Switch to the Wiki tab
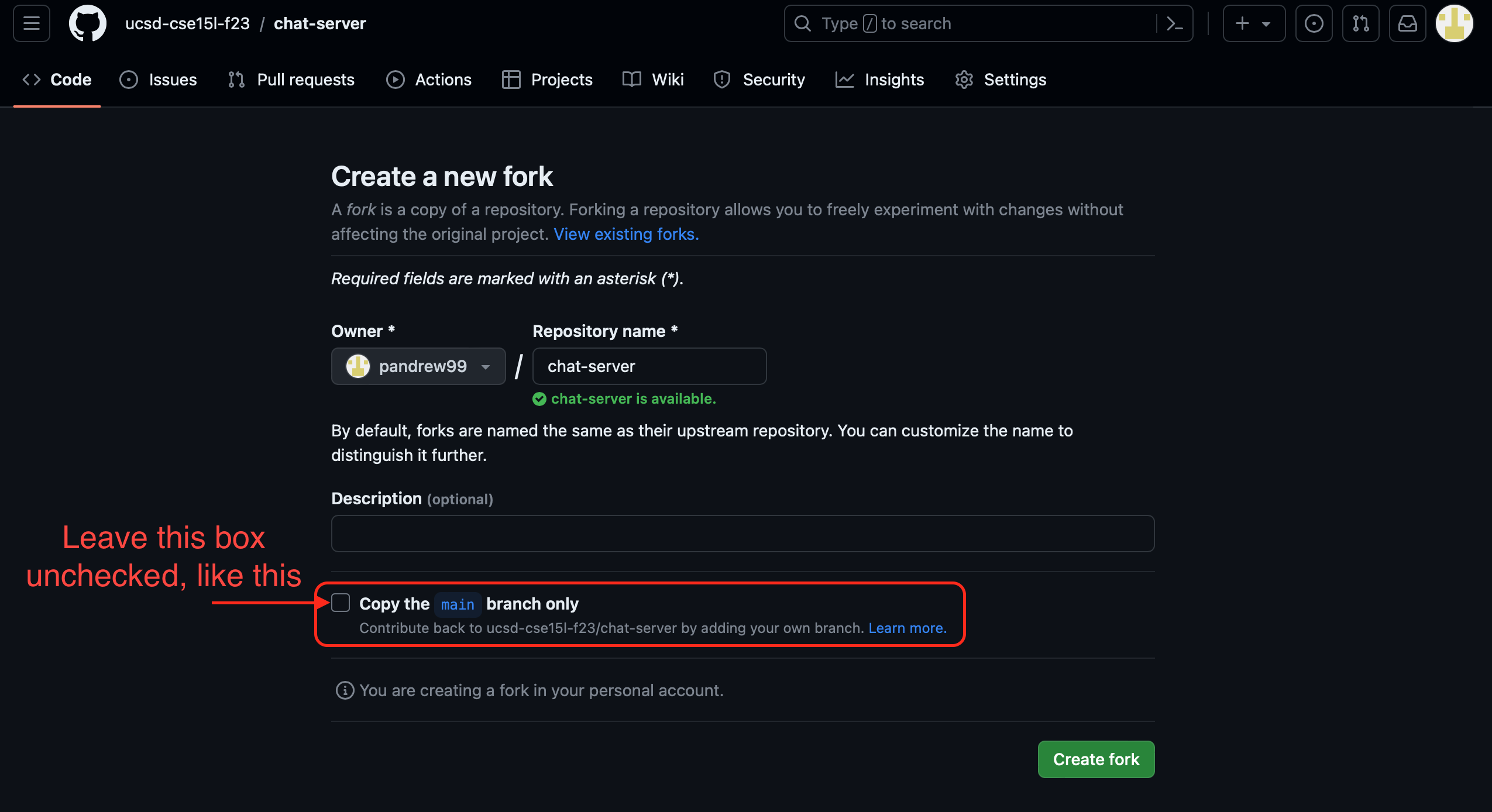The height and width of the screenshot is (812, 1492). (x=653, y=80)
